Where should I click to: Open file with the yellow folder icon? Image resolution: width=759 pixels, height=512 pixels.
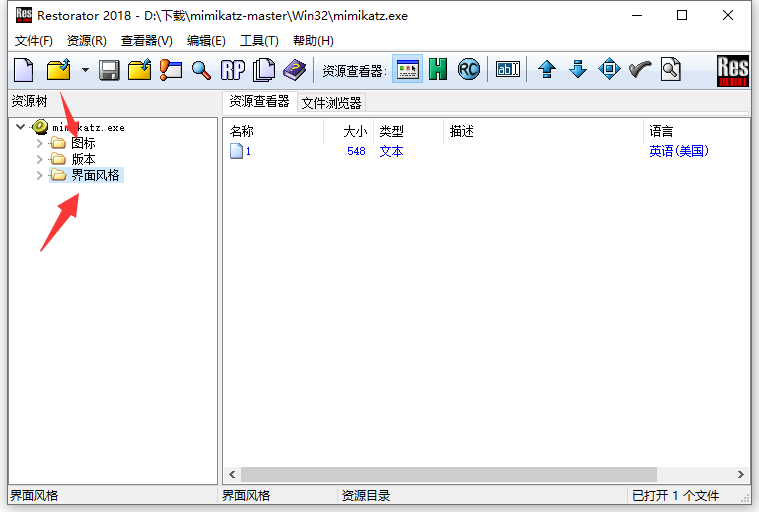[59, 70]
